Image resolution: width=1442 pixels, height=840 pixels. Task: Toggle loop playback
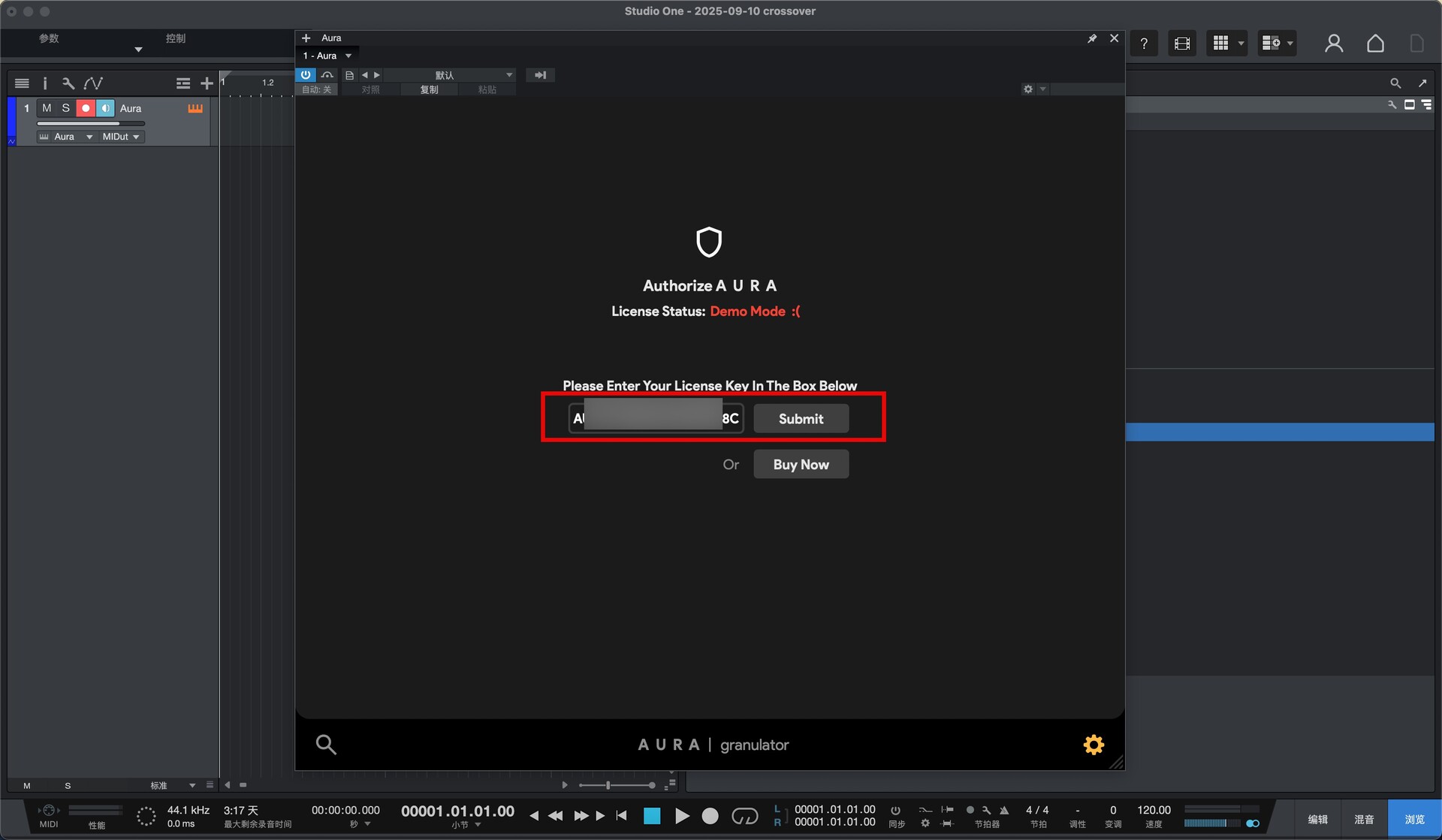click(x=744, y=816)
